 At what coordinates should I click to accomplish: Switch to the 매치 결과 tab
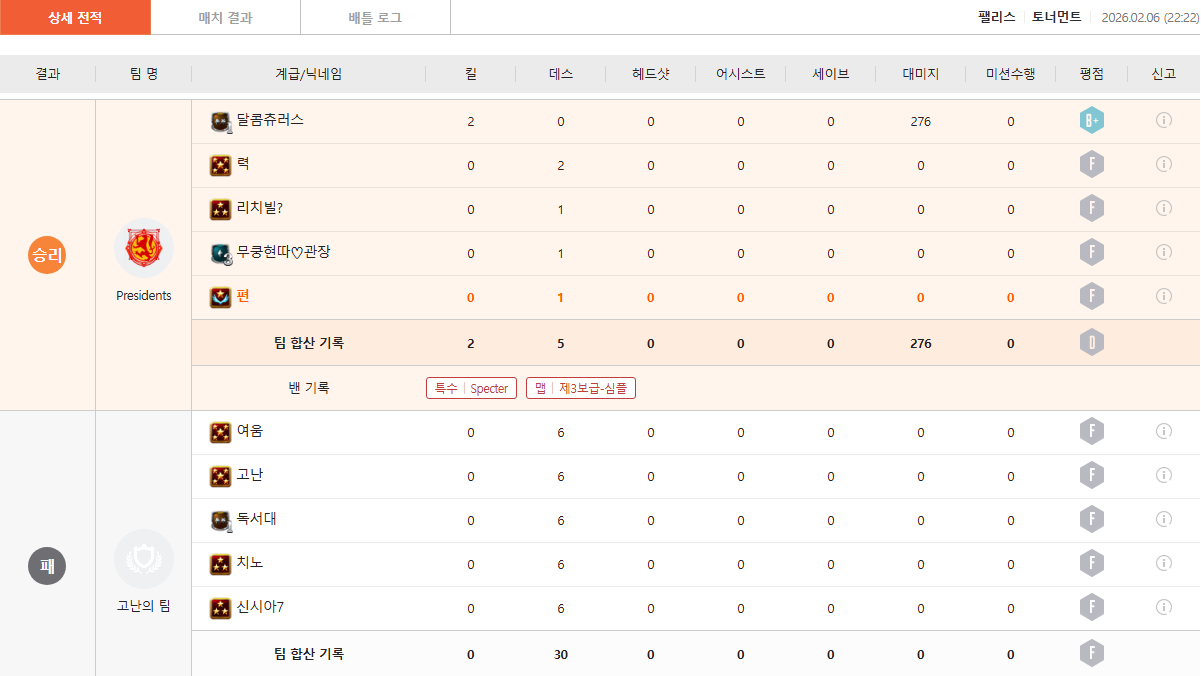pos(225,18)
